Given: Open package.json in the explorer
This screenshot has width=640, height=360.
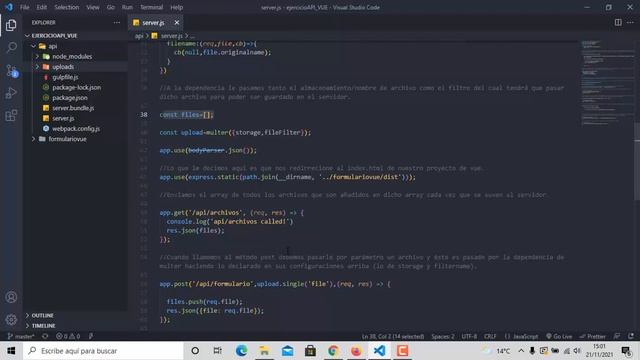Looking at the screenshot, I should 69,98.
